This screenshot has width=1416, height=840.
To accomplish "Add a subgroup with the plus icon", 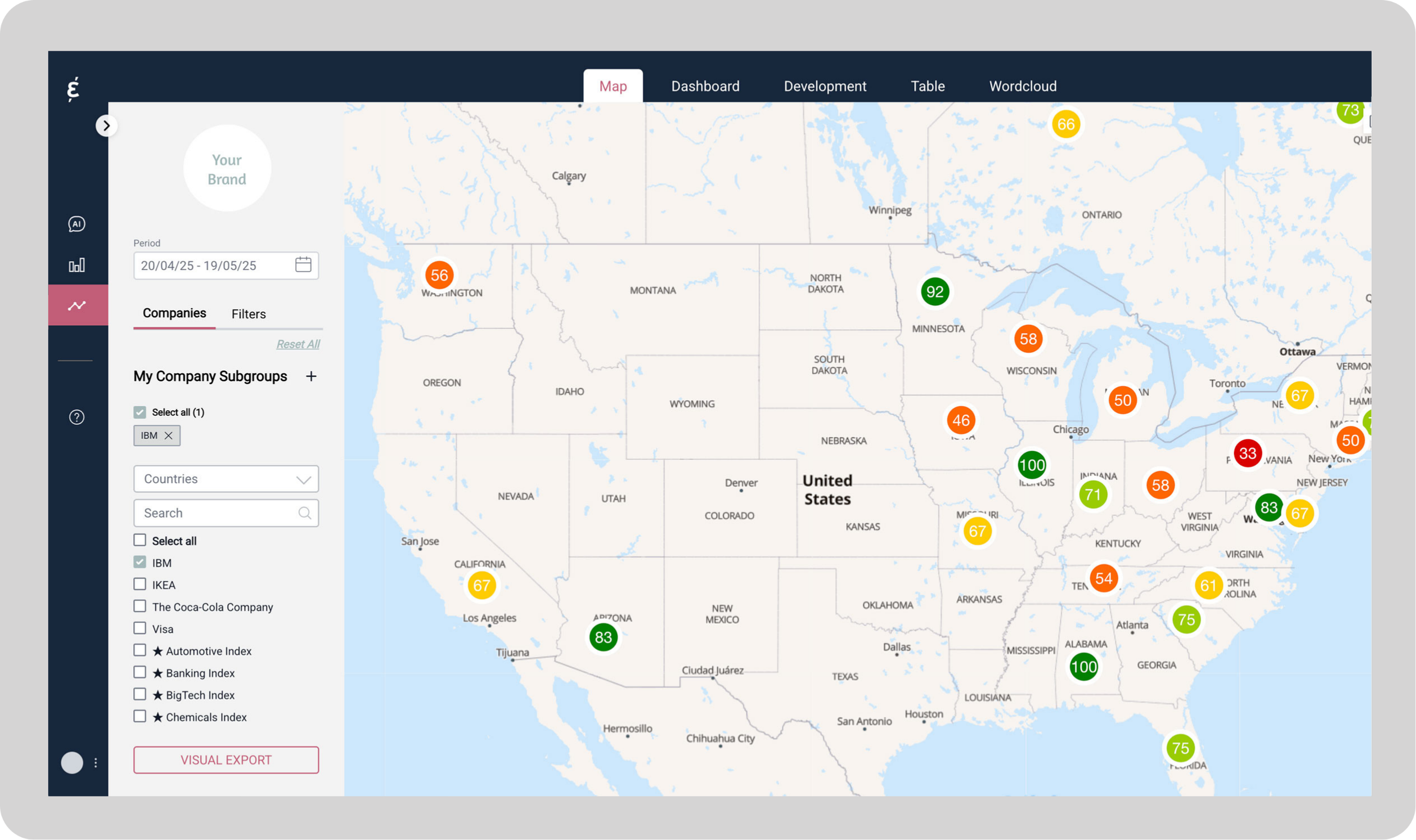I will point(311,376).
